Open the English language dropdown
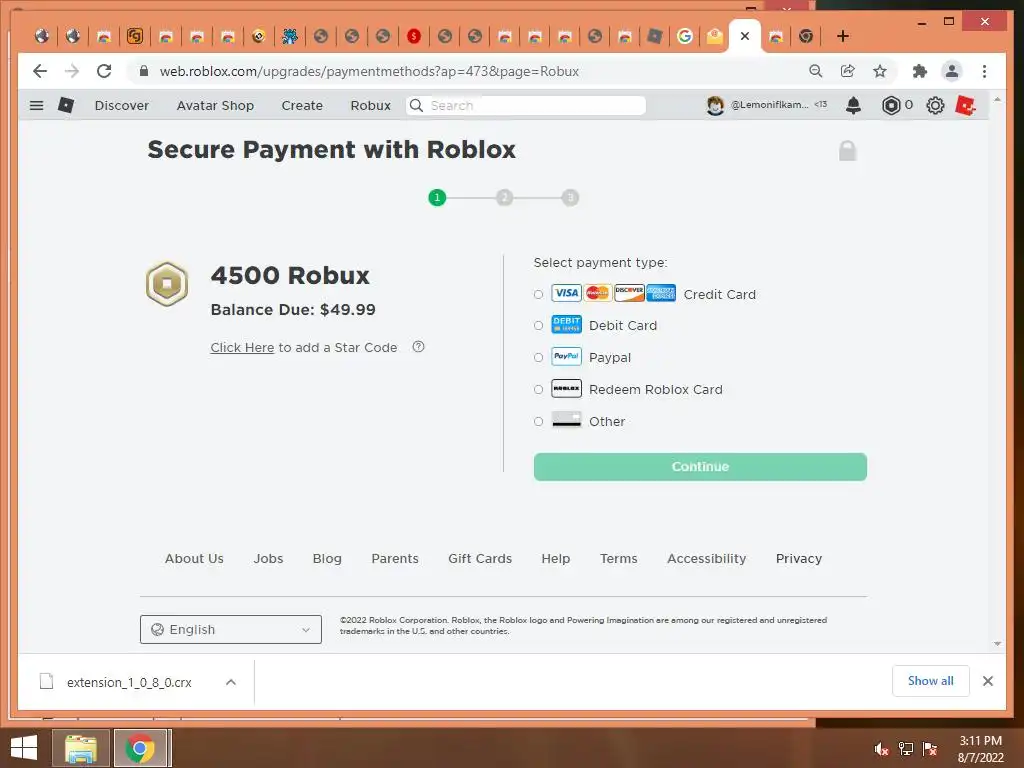The height and width of the screenshot is (768, 1024). 231,630
